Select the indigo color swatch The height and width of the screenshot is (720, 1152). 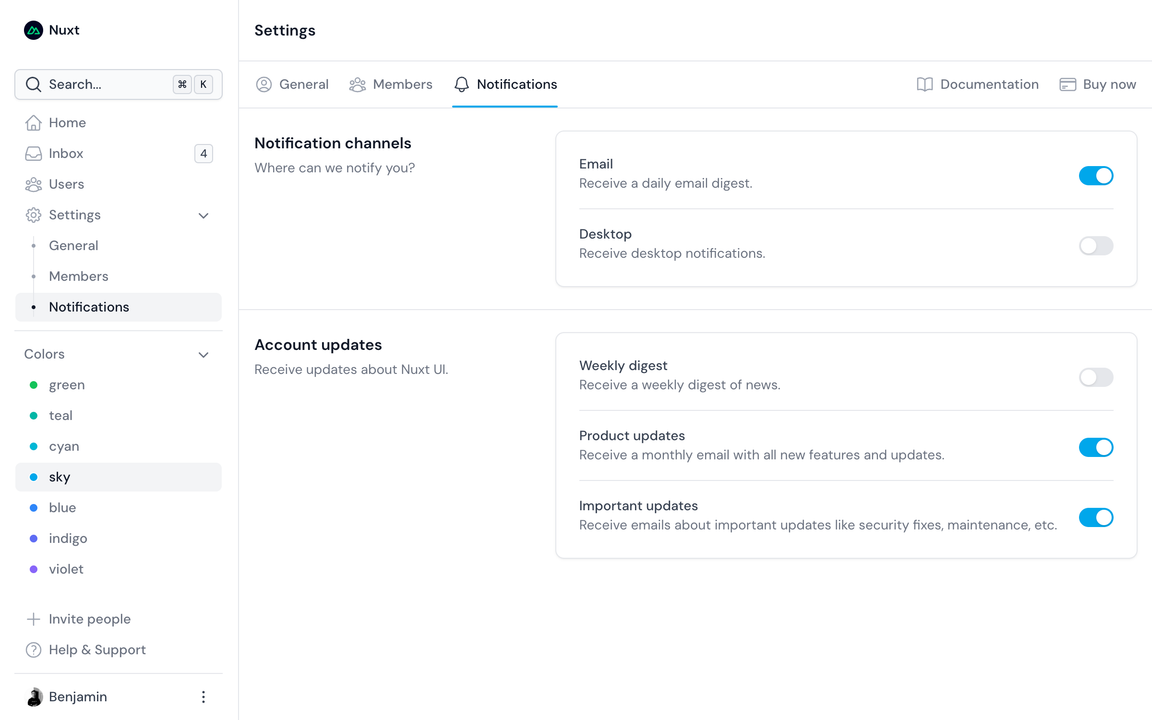click(68, 538)
